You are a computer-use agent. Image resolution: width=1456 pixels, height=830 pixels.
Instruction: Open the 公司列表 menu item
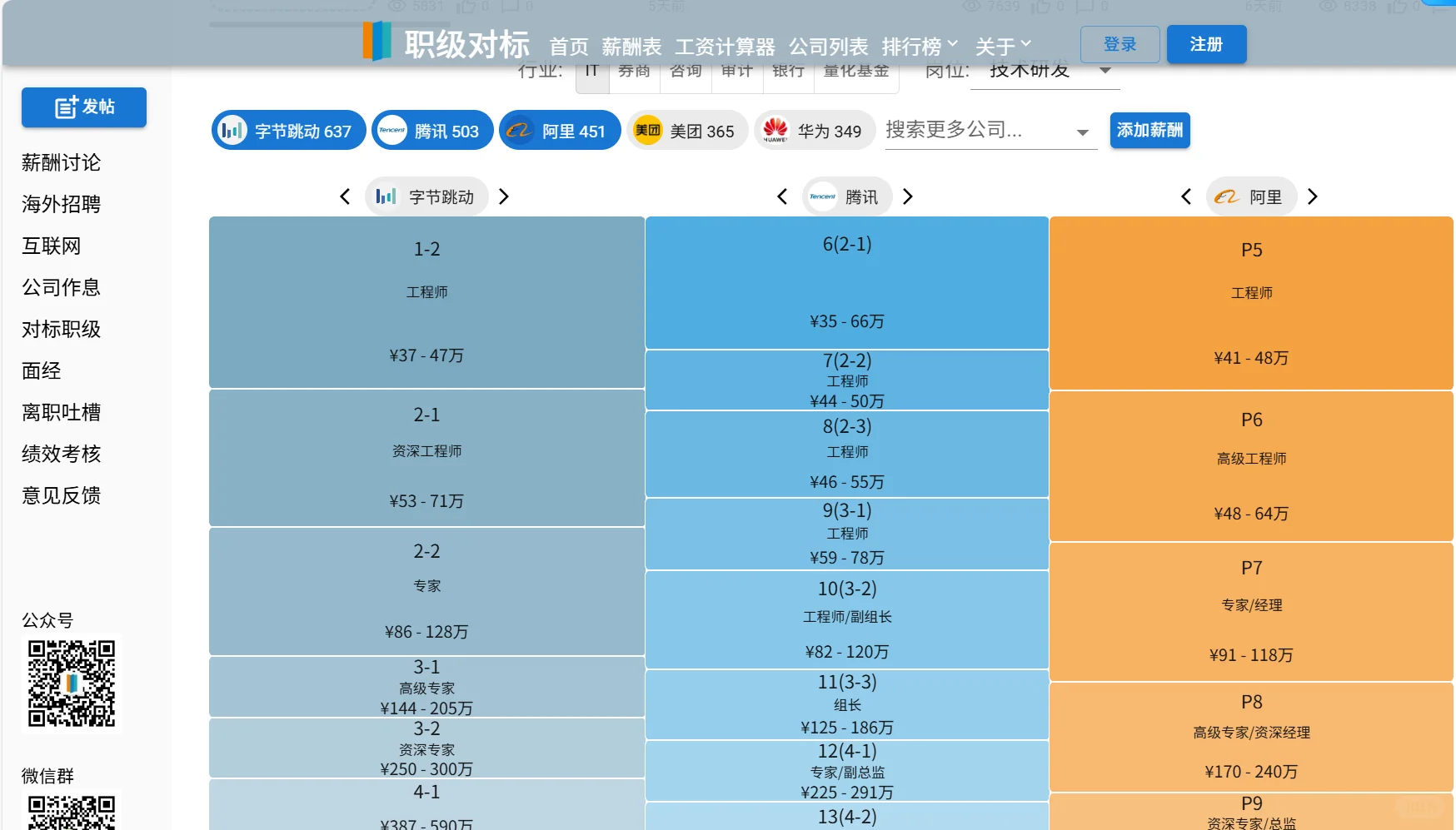(x=829, y=47)
